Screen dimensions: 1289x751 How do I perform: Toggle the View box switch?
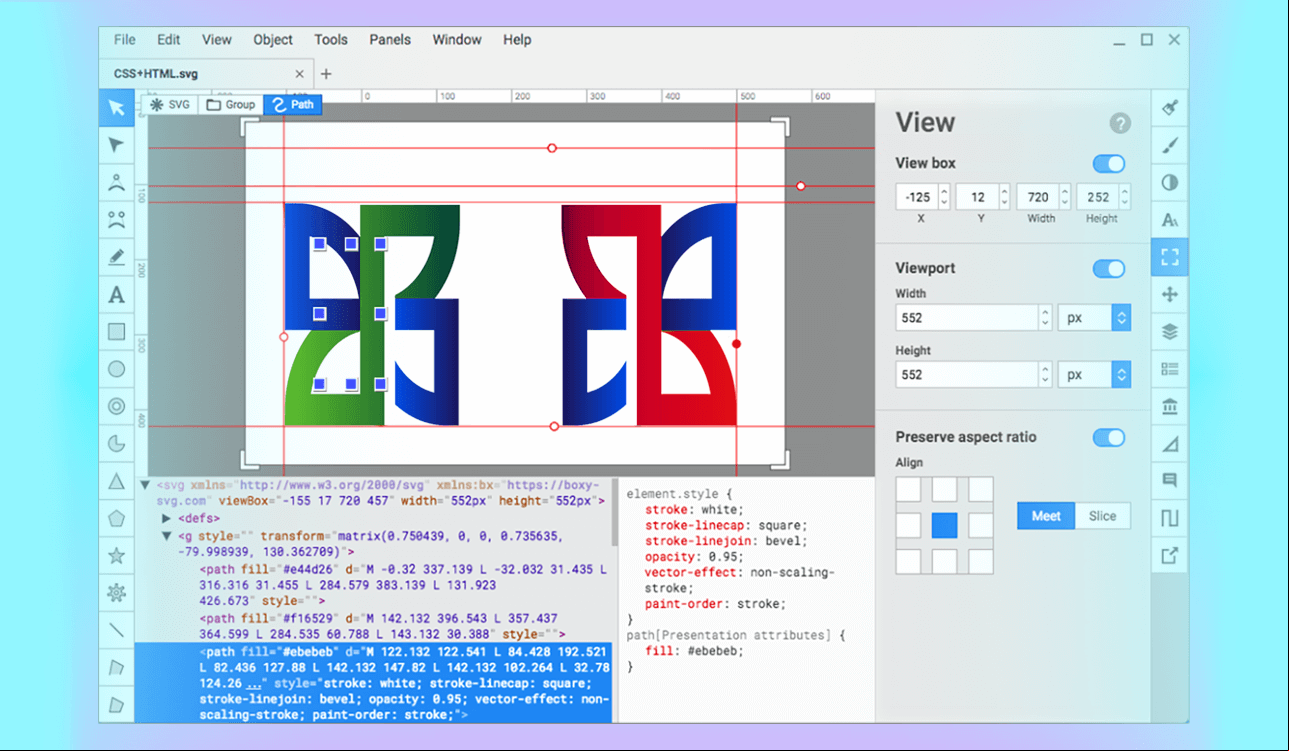(x=1109, y=164)
